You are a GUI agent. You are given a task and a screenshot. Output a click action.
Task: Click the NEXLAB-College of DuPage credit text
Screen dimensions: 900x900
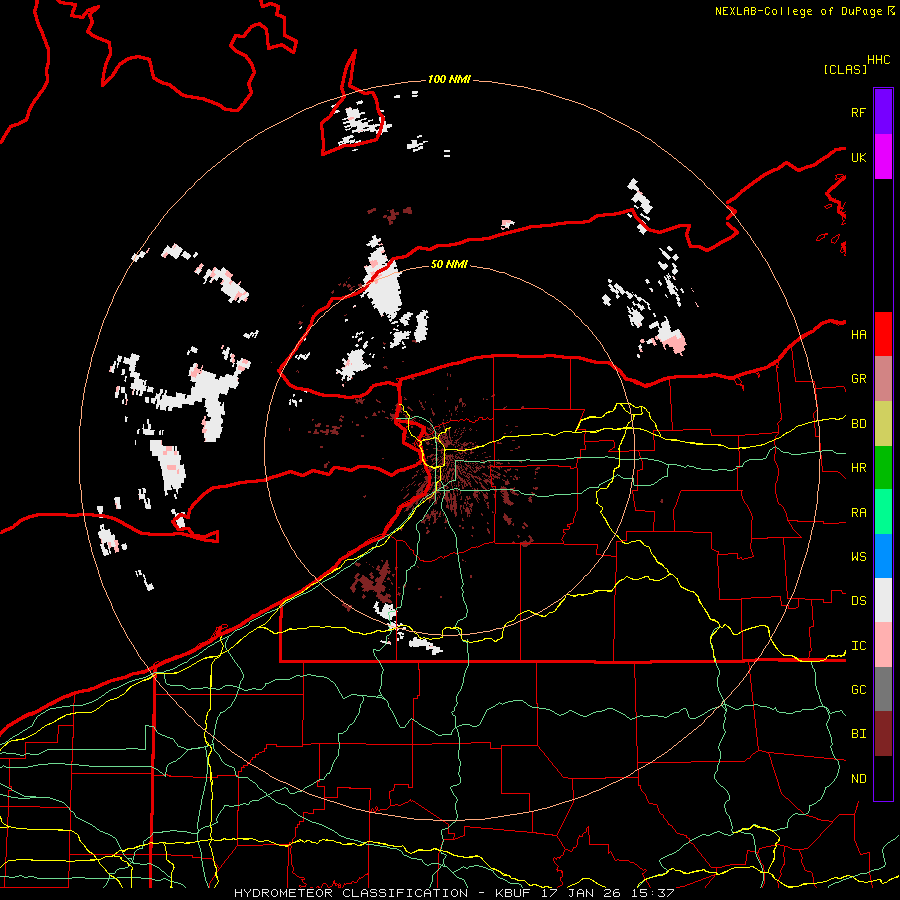(x=798, y=11)
